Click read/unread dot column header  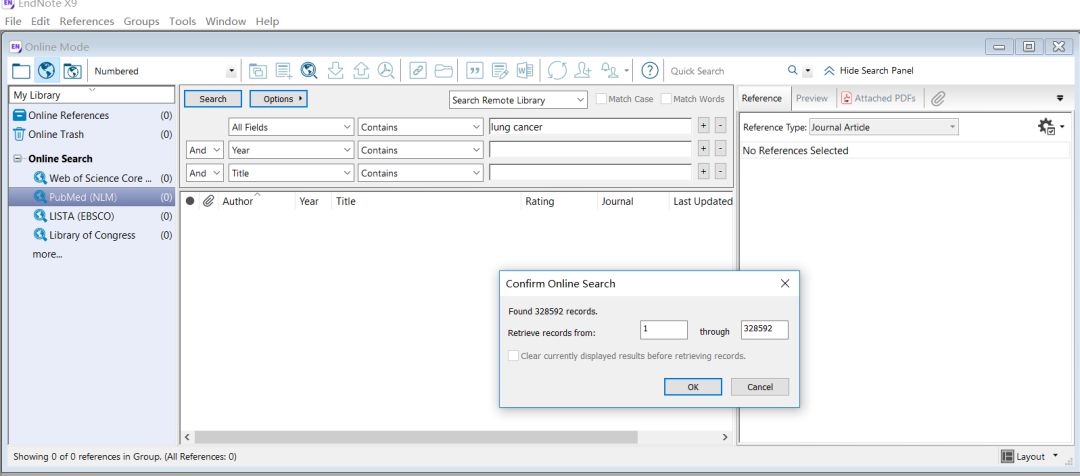tap(190, 201)
